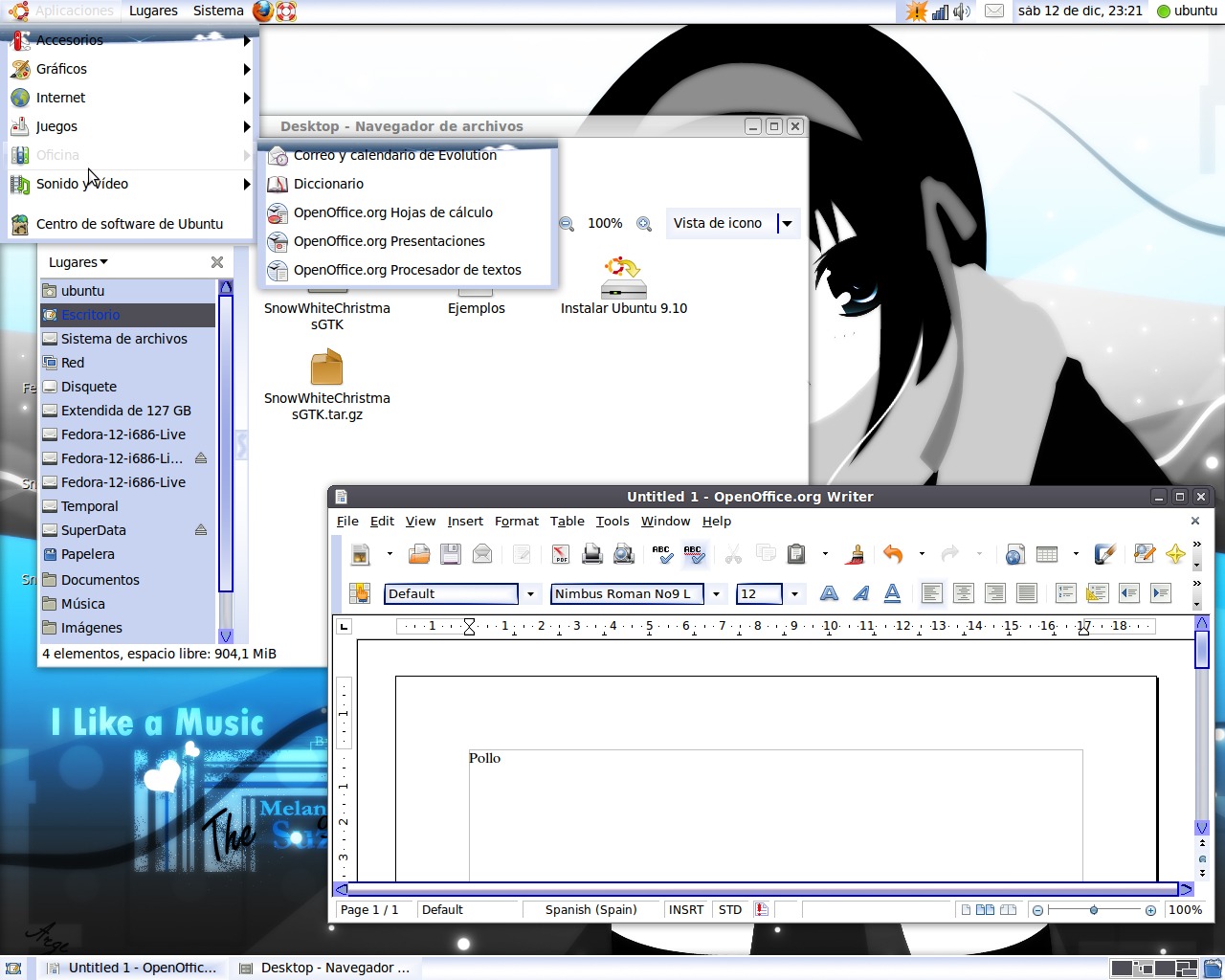
Task: Toggle Underline formatting
Action: click(x=892, y=593)
